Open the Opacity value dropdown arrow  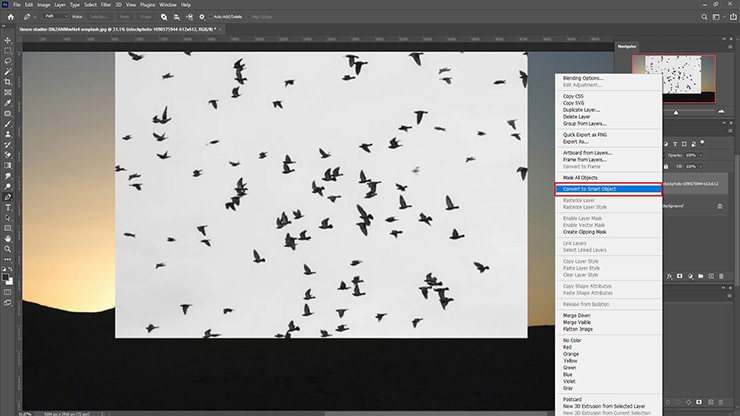(700, 155)
